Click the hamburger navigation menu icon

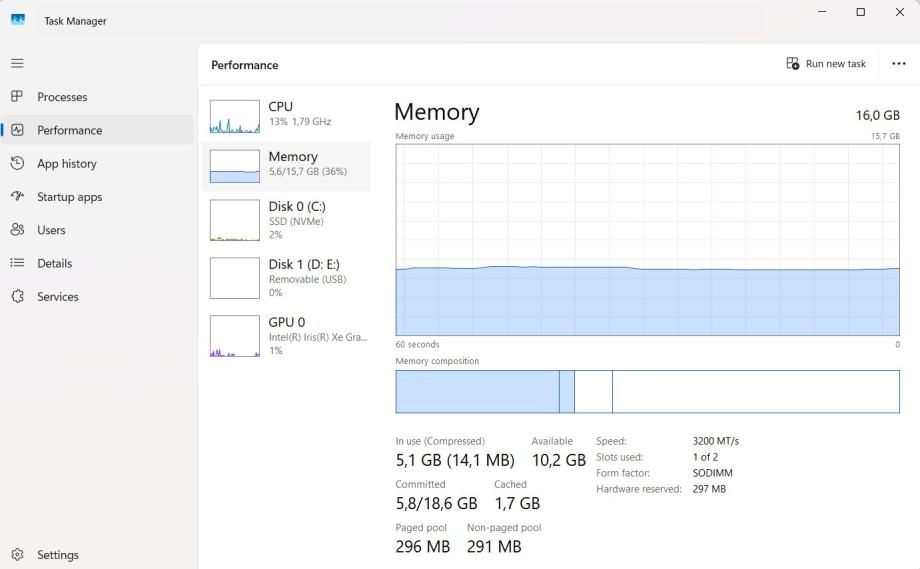pyautogui.click(x=17, y=63)
